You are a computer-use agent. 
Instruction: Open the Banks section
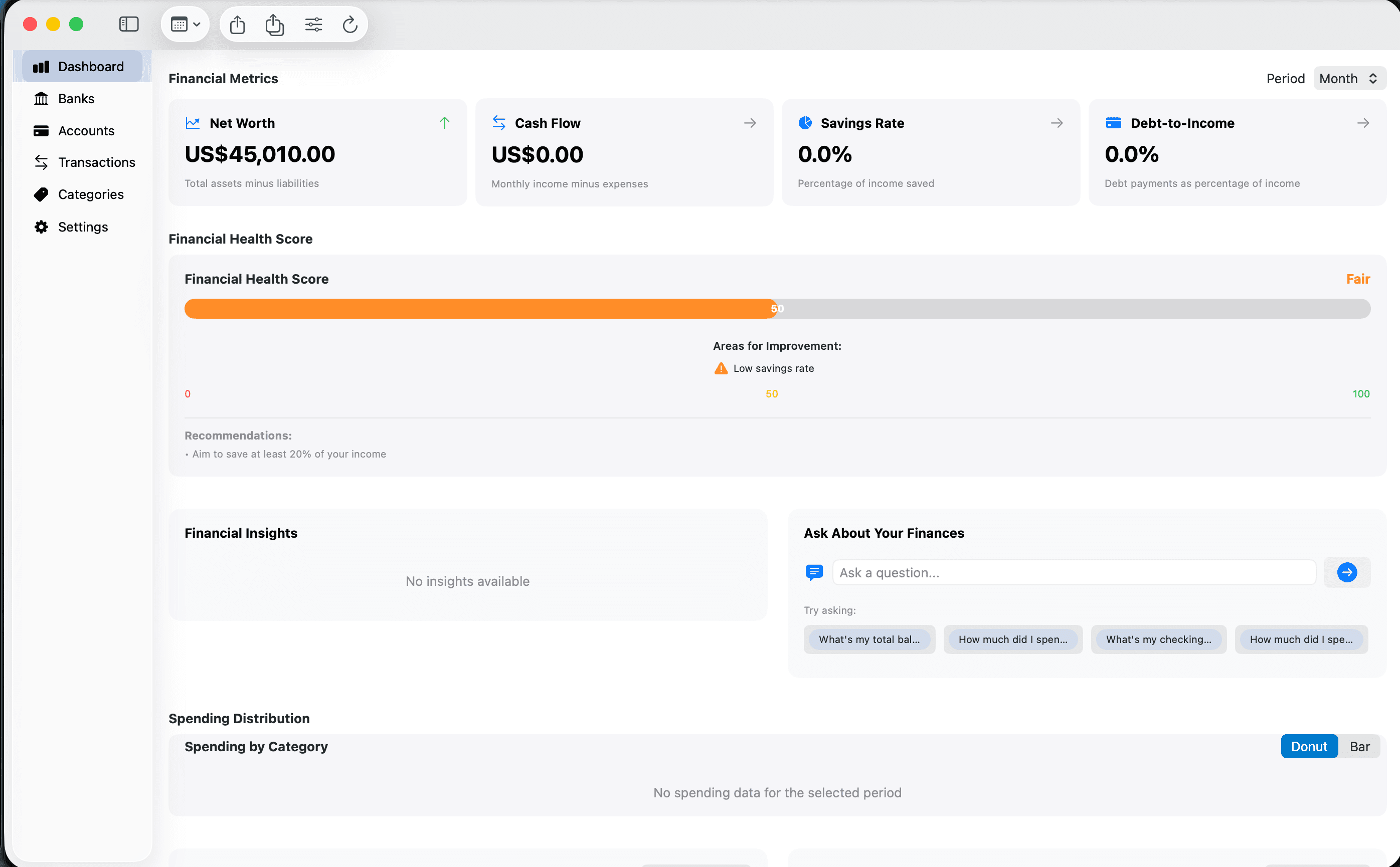coord(76,98)
